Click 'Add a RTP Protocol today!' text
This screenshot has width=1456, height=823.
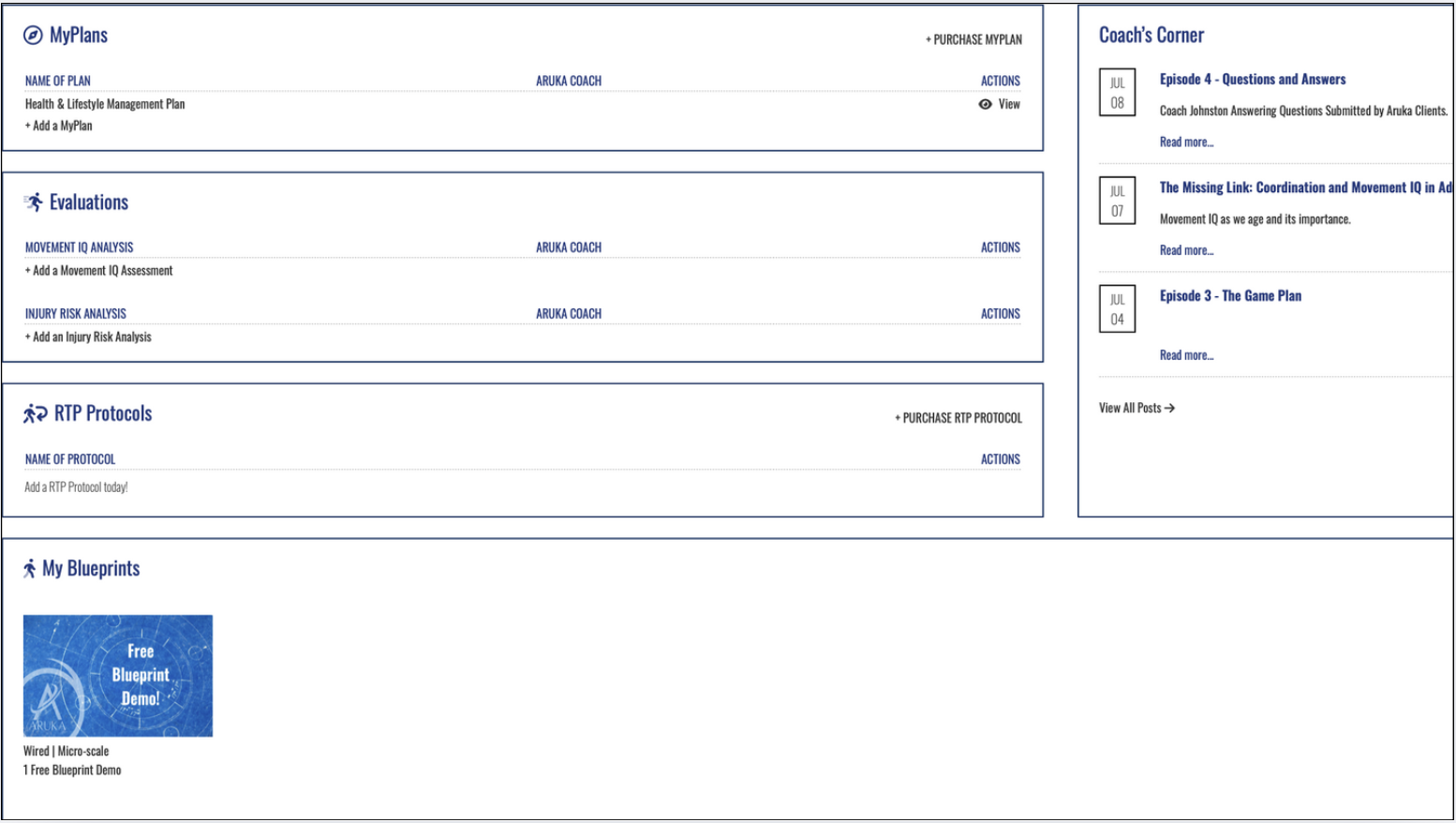coord(76,487)
